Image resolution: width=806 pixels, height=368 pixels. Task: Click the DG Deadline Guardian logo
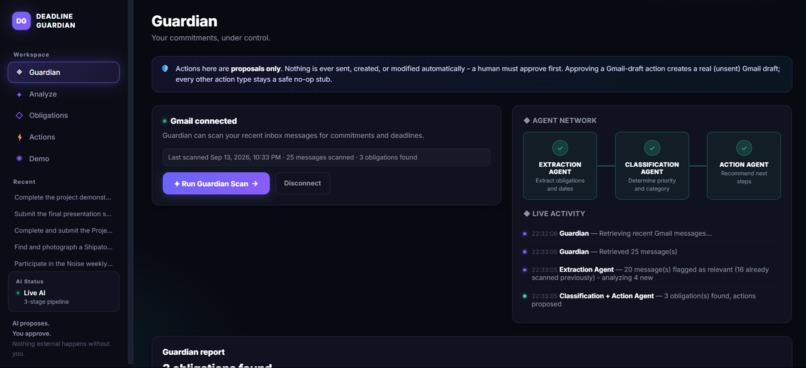point(21,21)
